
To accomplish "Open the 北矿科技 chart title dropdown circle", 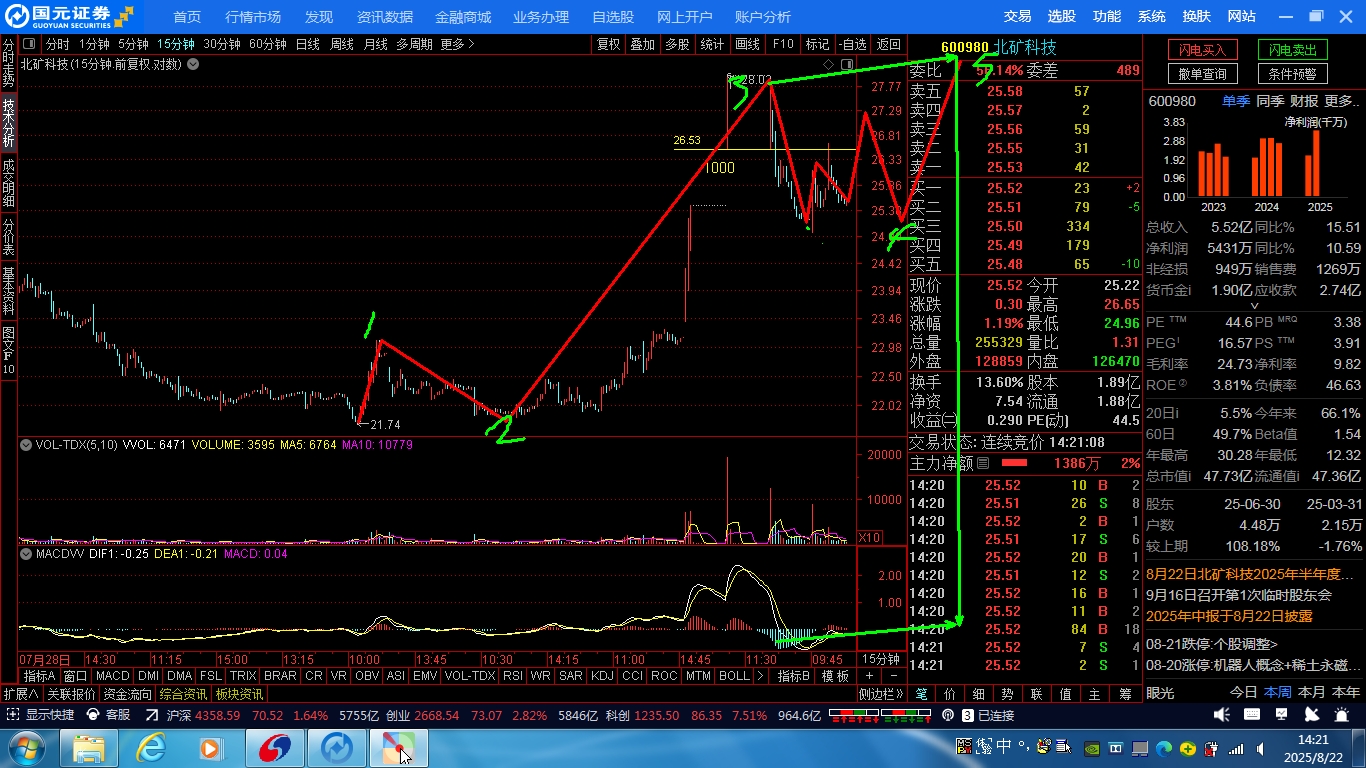I will pos(193,64).
